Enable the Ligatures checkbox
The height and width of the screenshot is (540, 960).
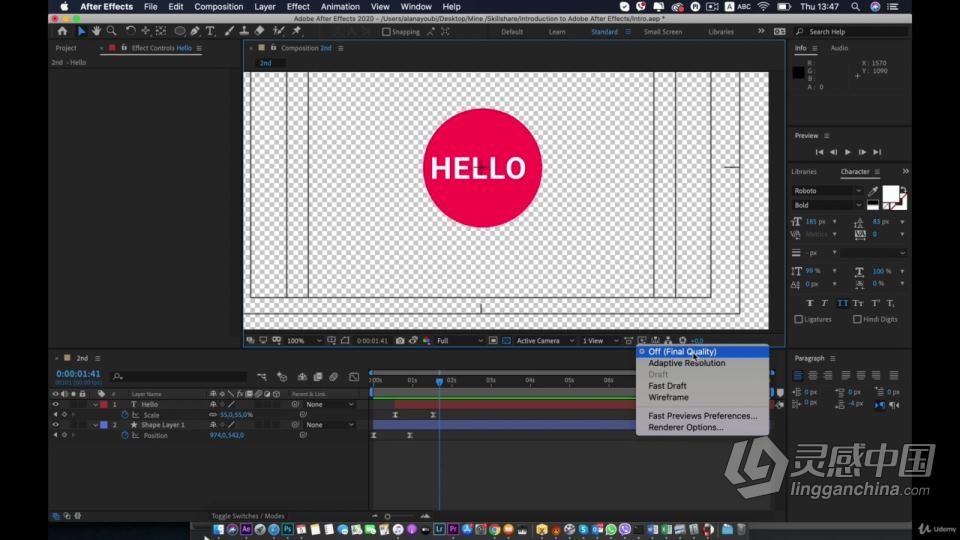click(x=798, y=319)
